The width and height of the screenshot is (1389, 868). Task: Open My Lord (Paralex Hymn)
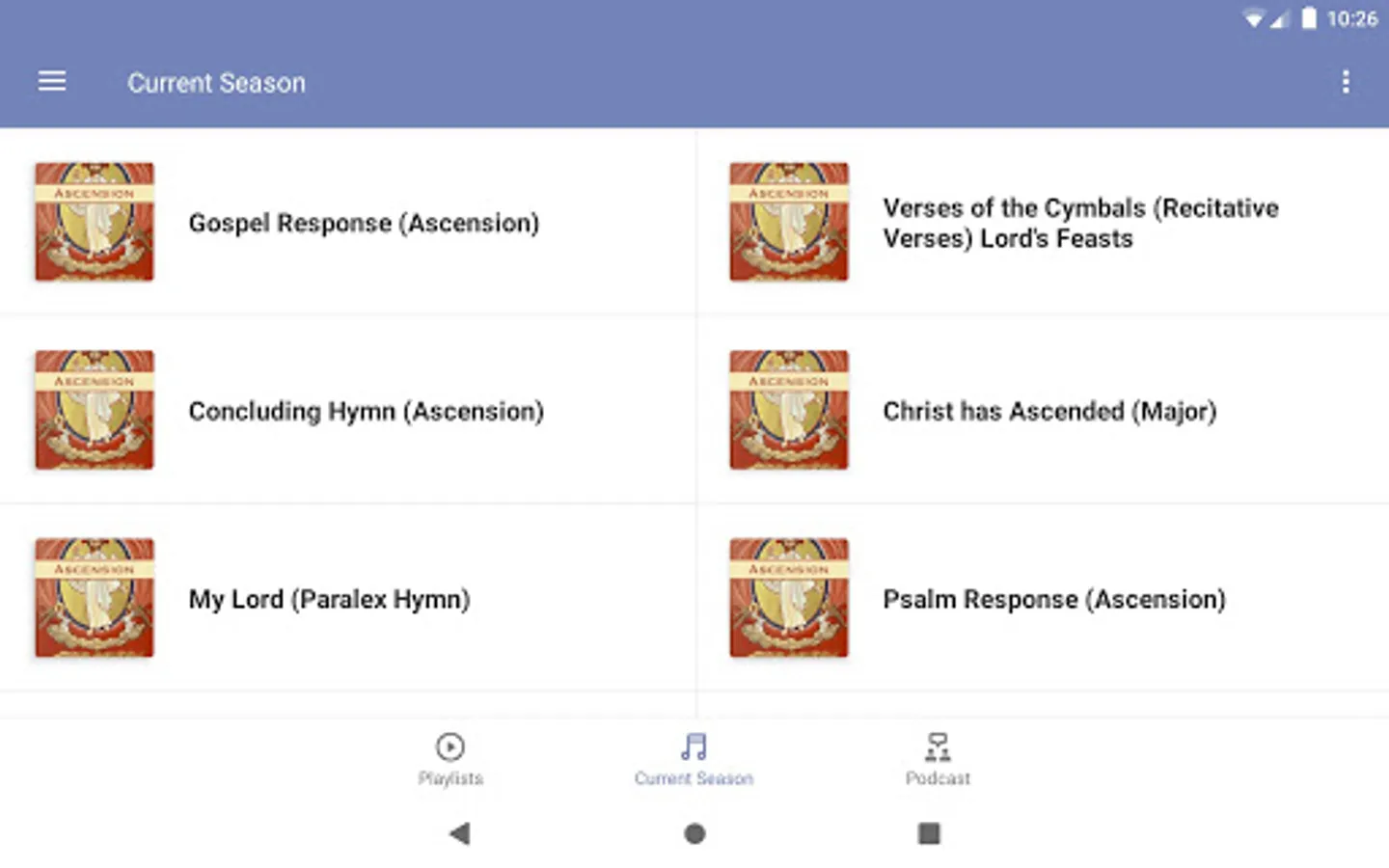(x=329, y=599)
